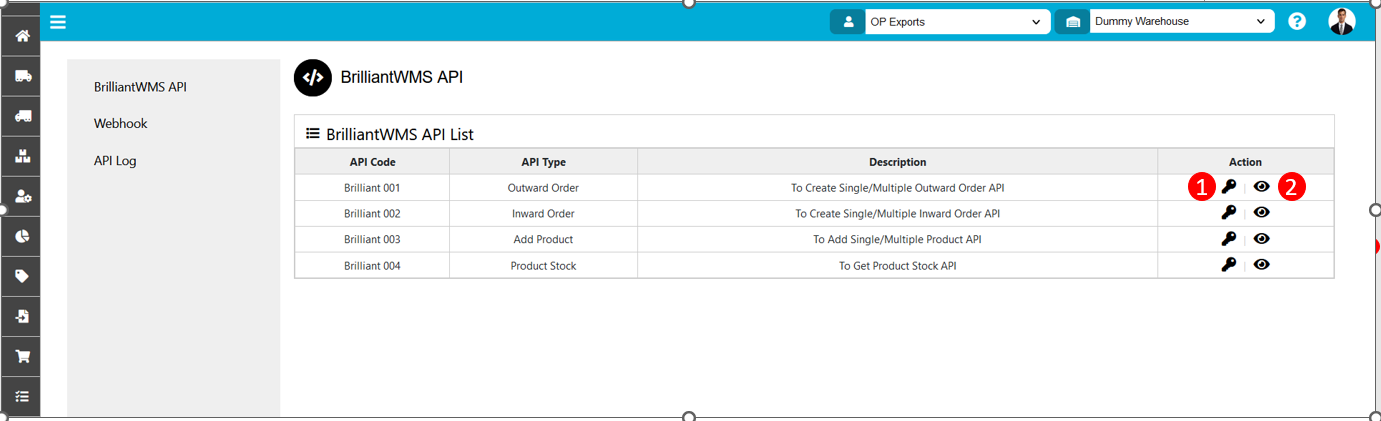
Task: Open the tag icon in sidebar
Action: (22, 276)
